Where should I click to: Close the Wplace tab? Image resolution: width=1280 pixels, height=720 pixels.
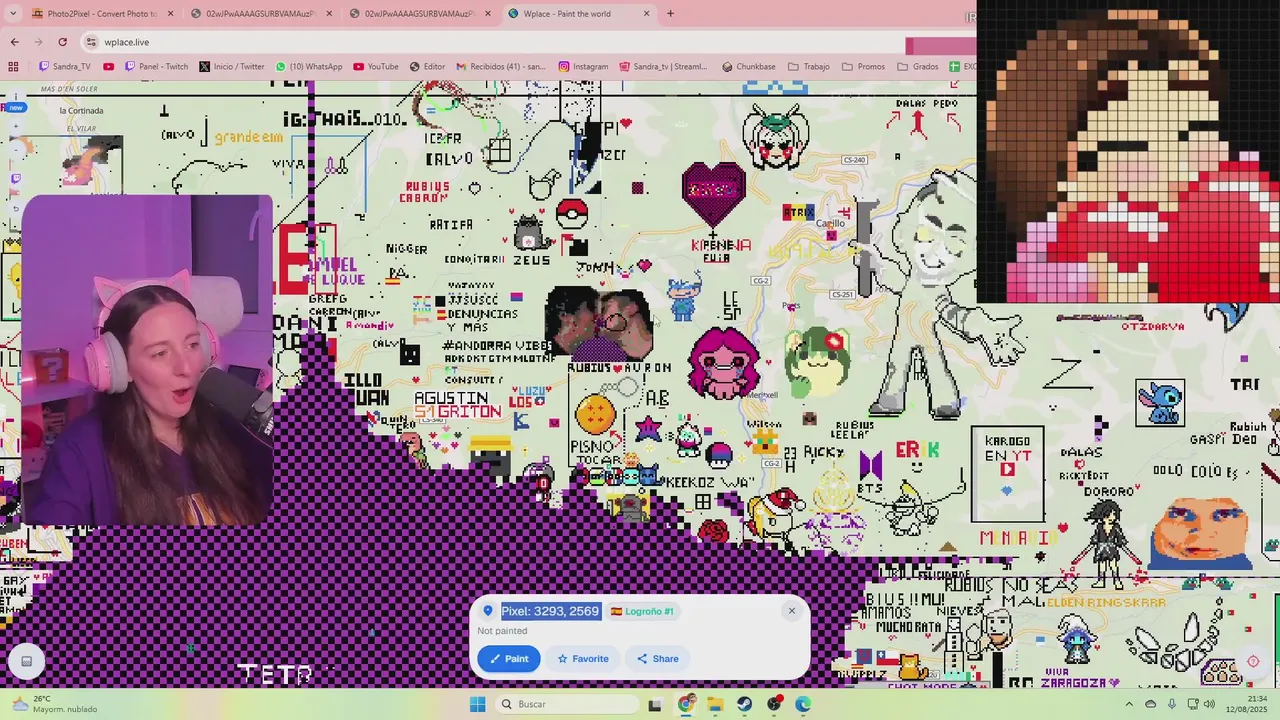point(646,13)
